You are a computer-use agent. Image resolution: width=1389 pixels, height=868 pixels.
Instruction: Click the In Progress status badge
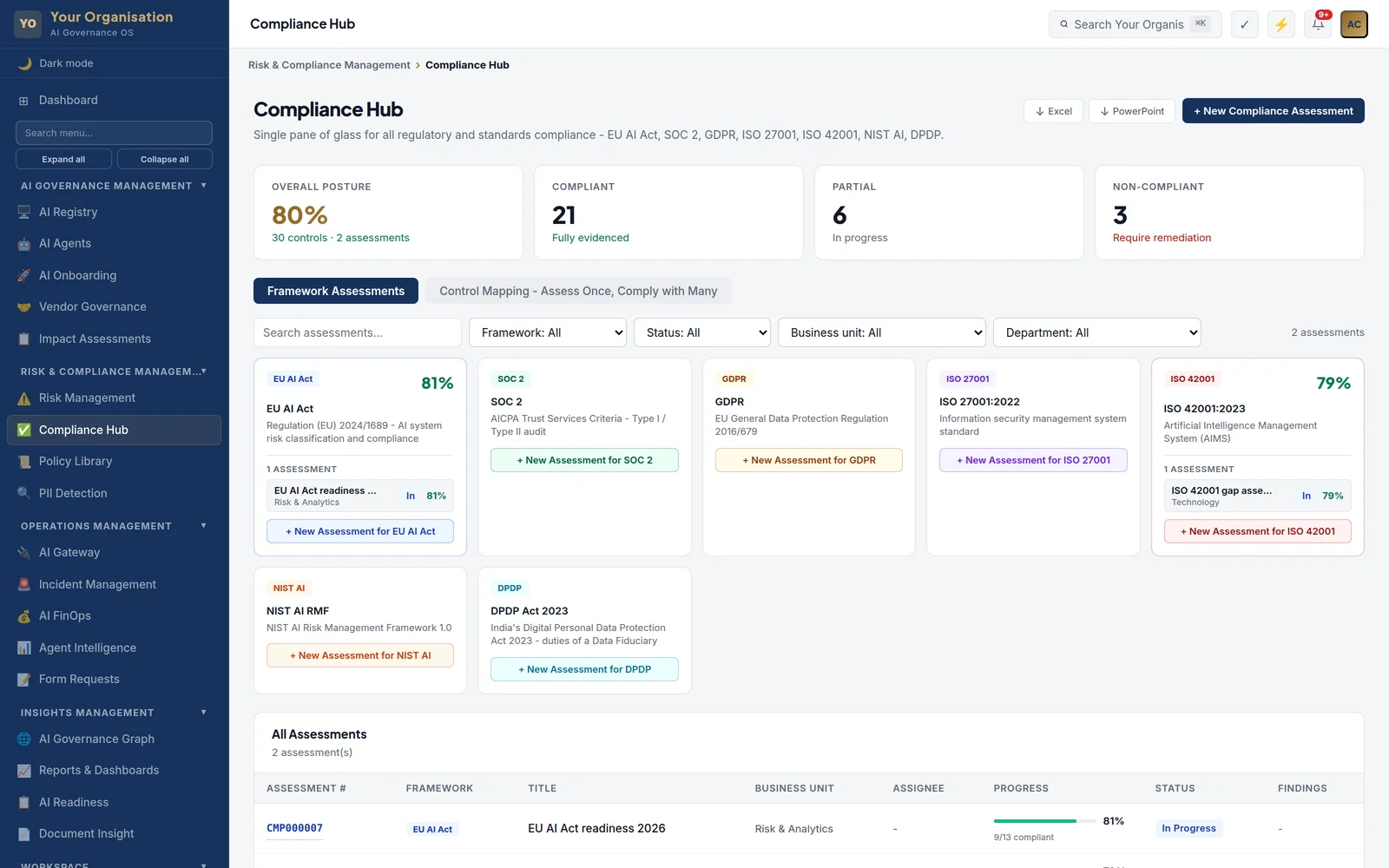click(x=1188, y=828)
